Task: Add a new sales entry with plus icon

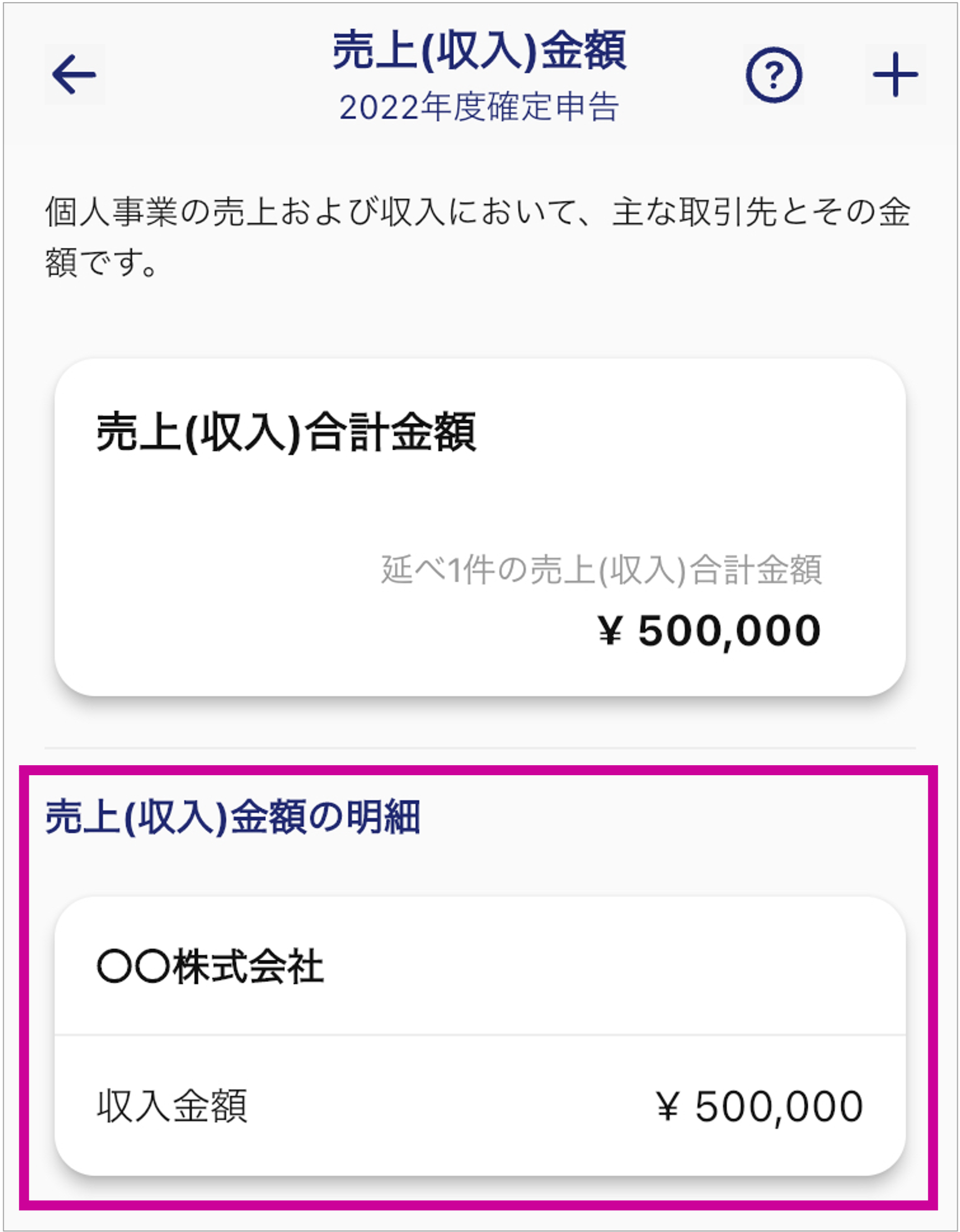Action: click(895, 74)
